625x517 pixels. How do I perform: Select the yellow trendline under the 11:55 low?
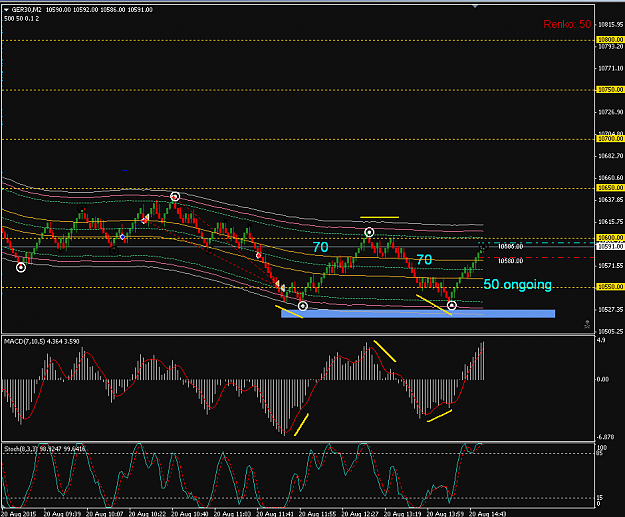coord(289,312)
